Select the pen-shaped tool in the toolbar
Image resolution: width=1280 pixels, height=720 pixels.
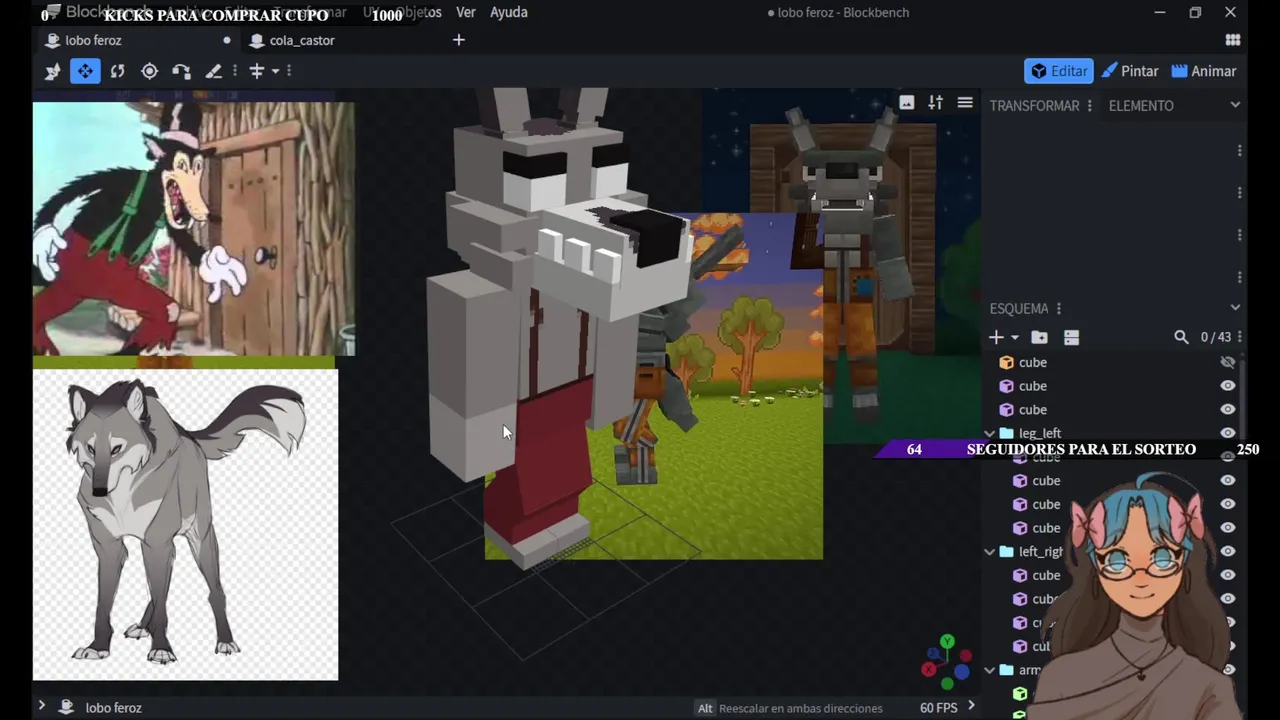point(213,71)
